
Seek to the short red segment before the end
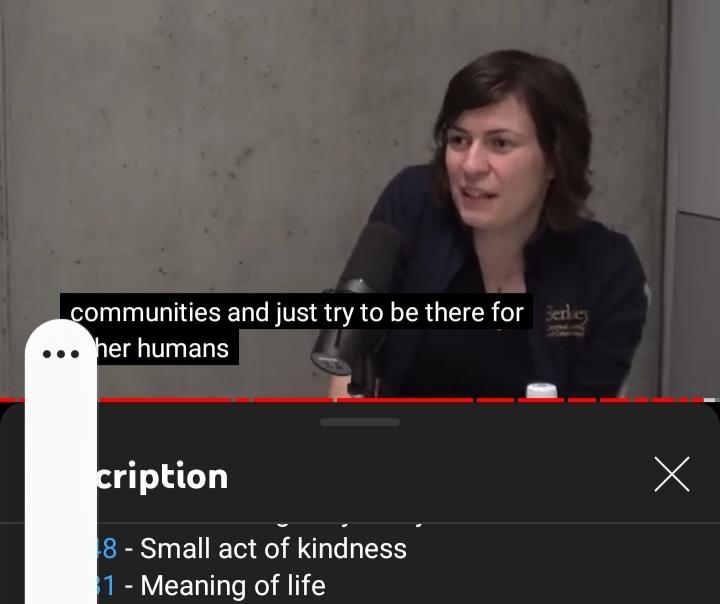696,400
